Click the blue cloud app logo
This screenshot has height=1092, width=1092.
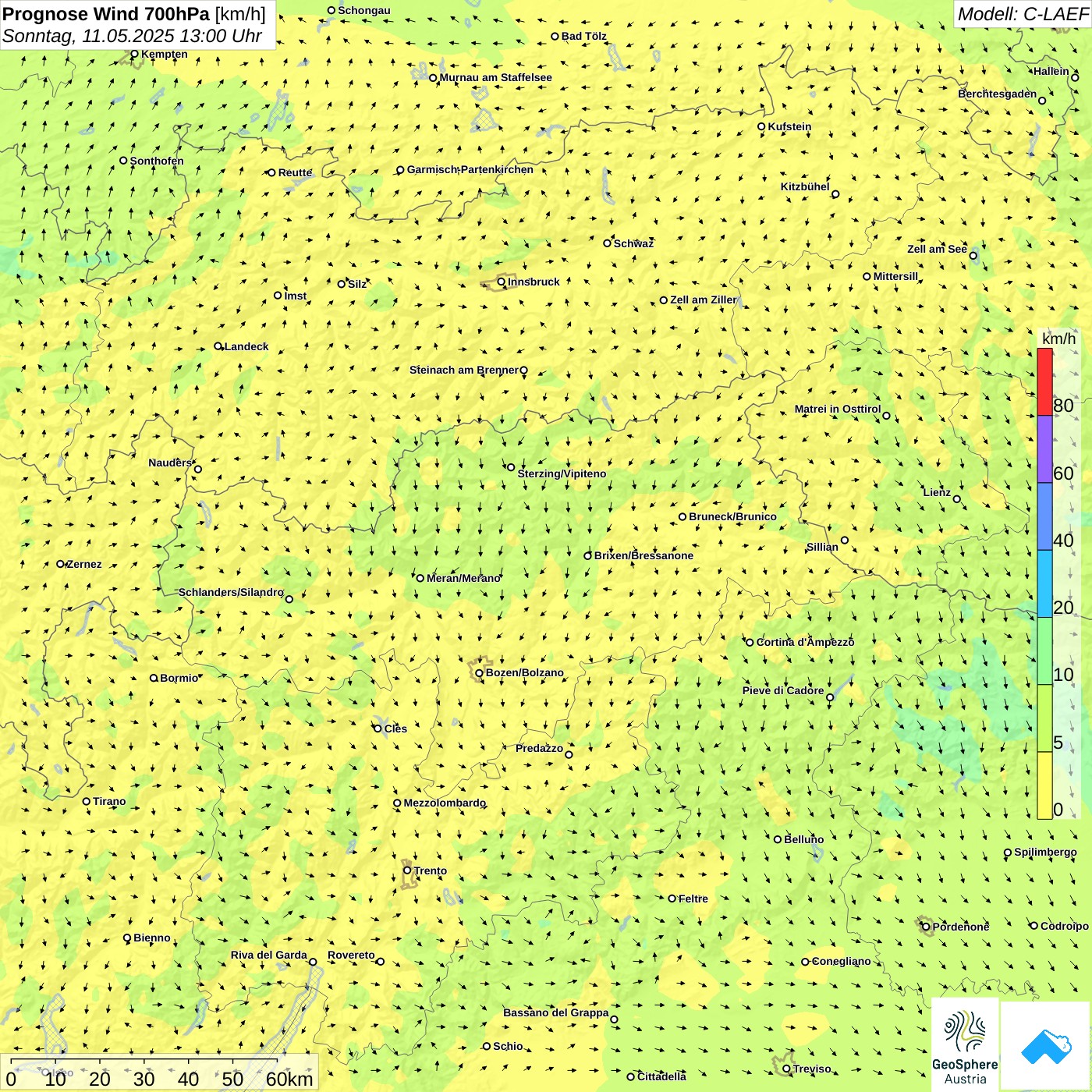1046,1046
